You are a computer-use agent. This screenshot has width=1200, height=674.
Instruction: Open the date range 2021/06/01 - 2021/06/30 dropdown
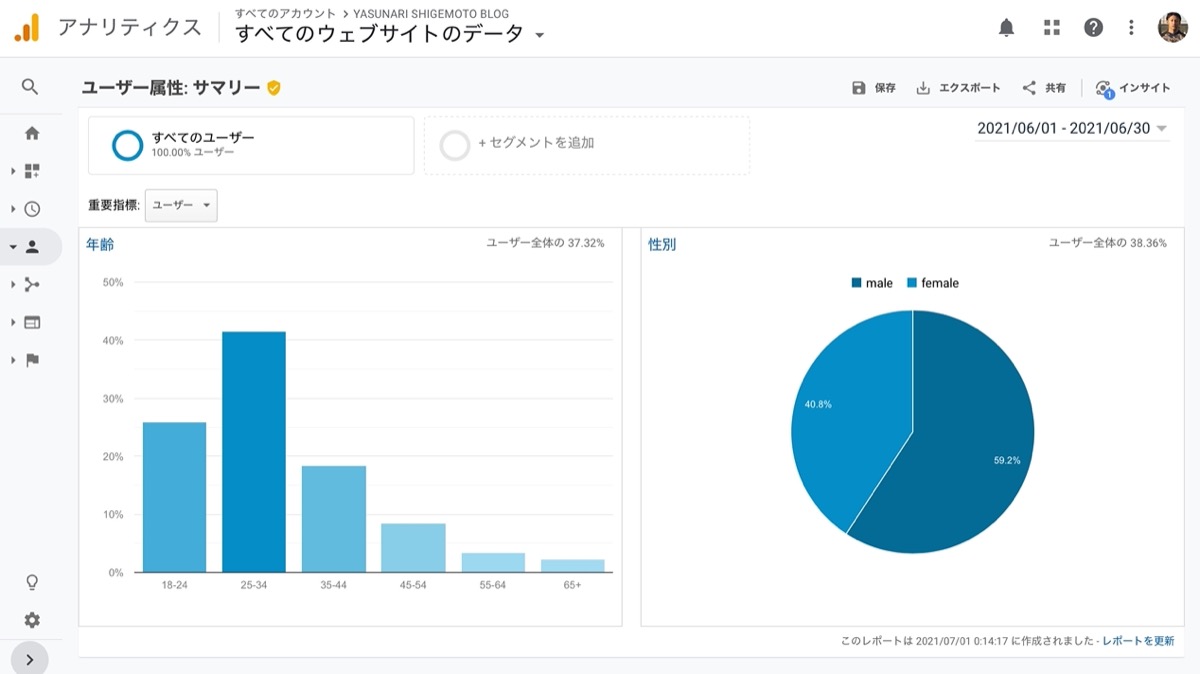(x=1072, y=129)
